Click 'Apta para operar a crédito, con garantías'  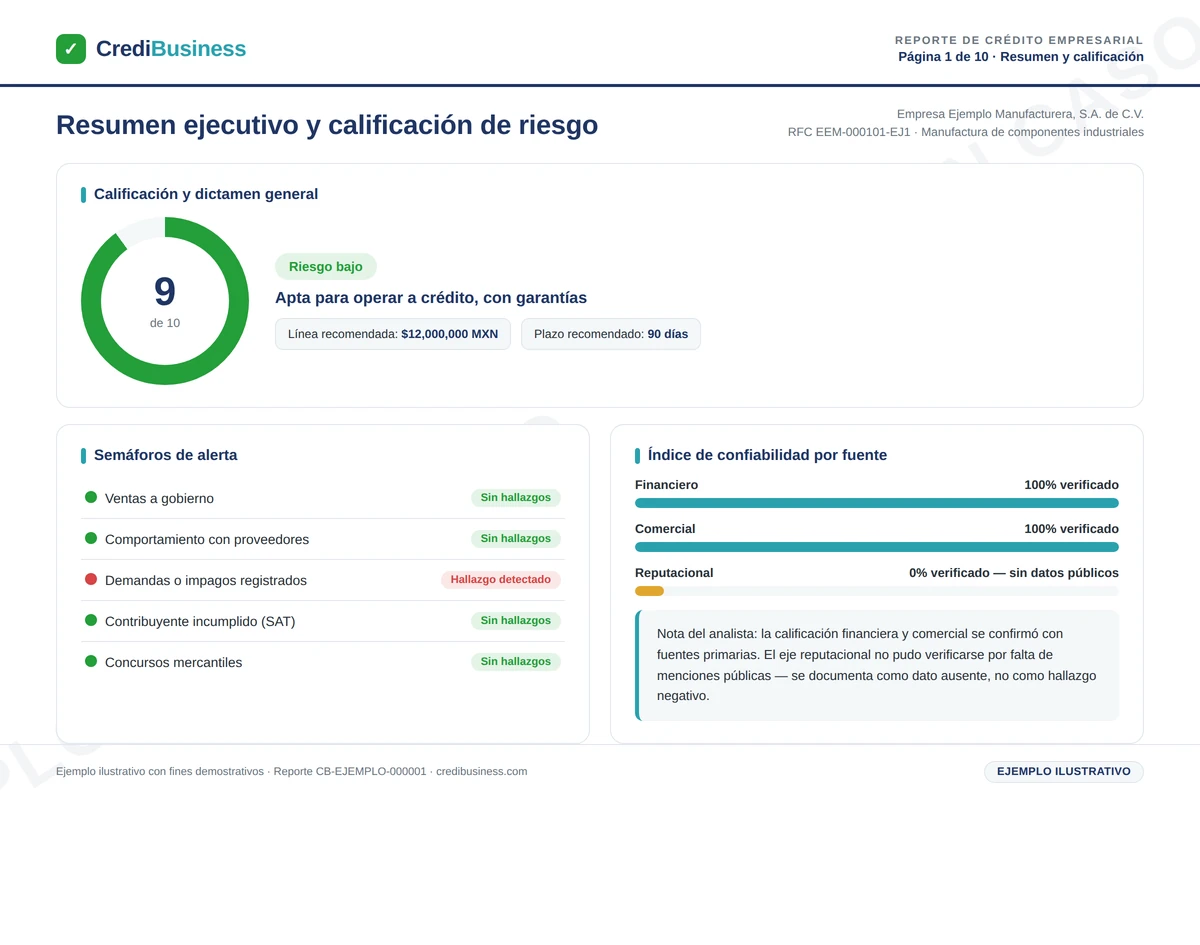[431, 298]
